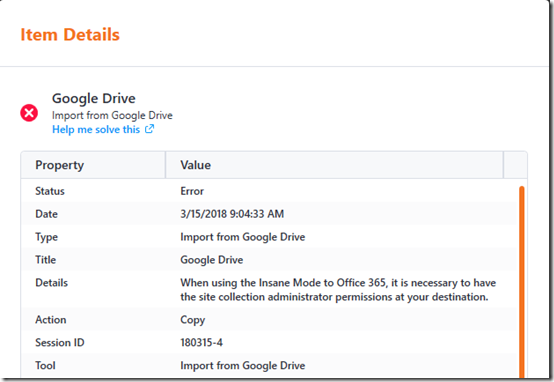The height and width of the screenshot is (382, 554).
Task: Sort by the Property column header
Action: click(93, 165)
